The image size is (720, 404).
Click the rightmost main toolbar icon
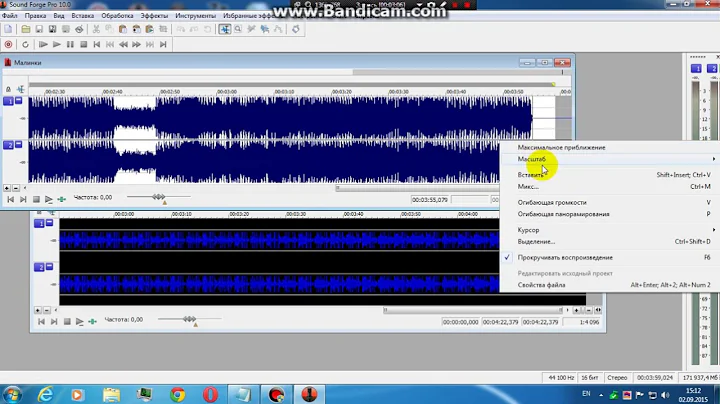[x=296, y=29]
